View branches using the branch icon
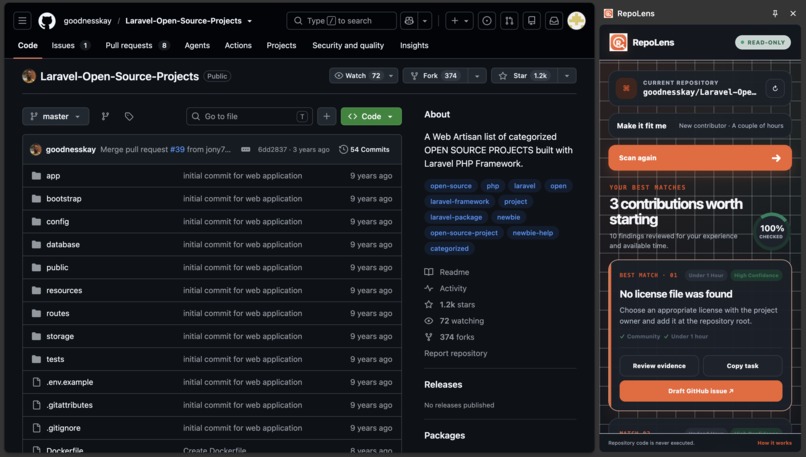The height and width of the screenshot is (457, 806). click(105, 116)
